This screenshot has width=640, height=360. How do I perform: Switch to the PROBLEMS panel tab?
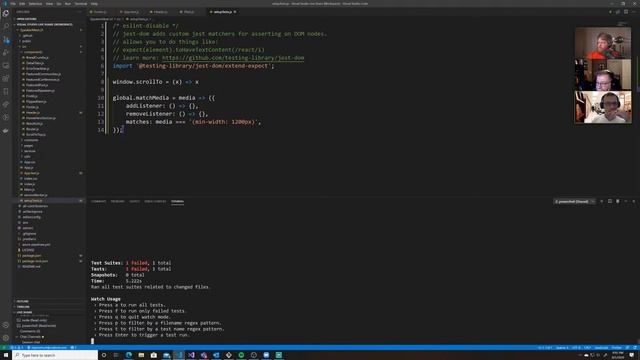pyautogui.click(x=118, y=201)
